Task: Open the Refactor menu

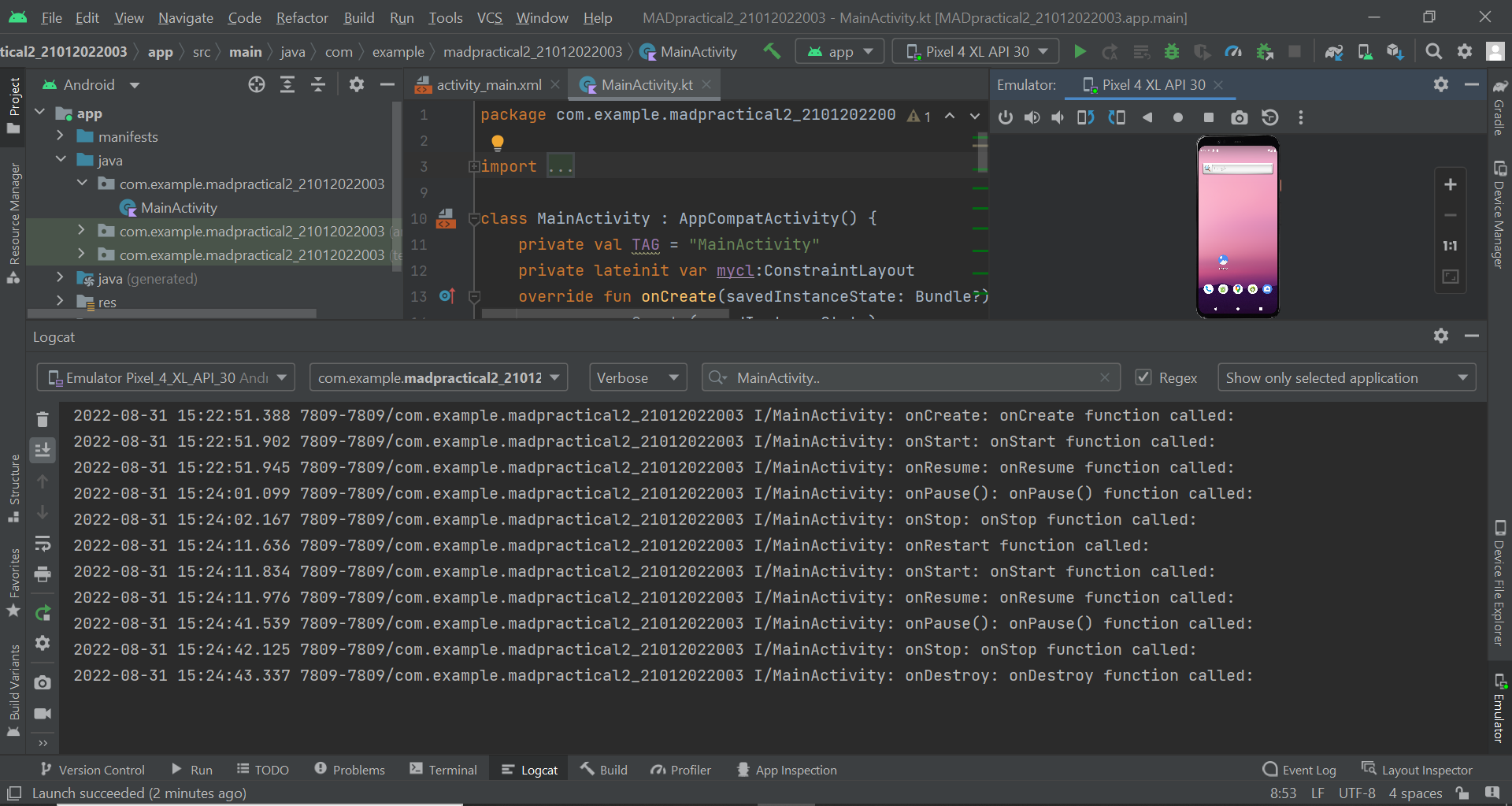Action: click(302, 17)
